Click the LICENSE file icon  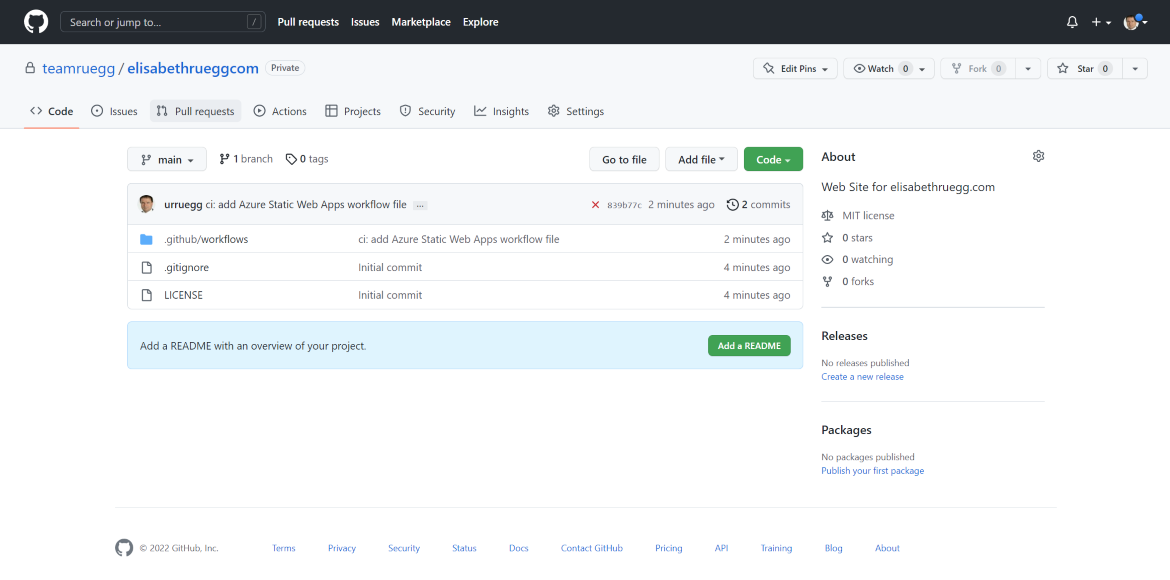click(147, 295)
